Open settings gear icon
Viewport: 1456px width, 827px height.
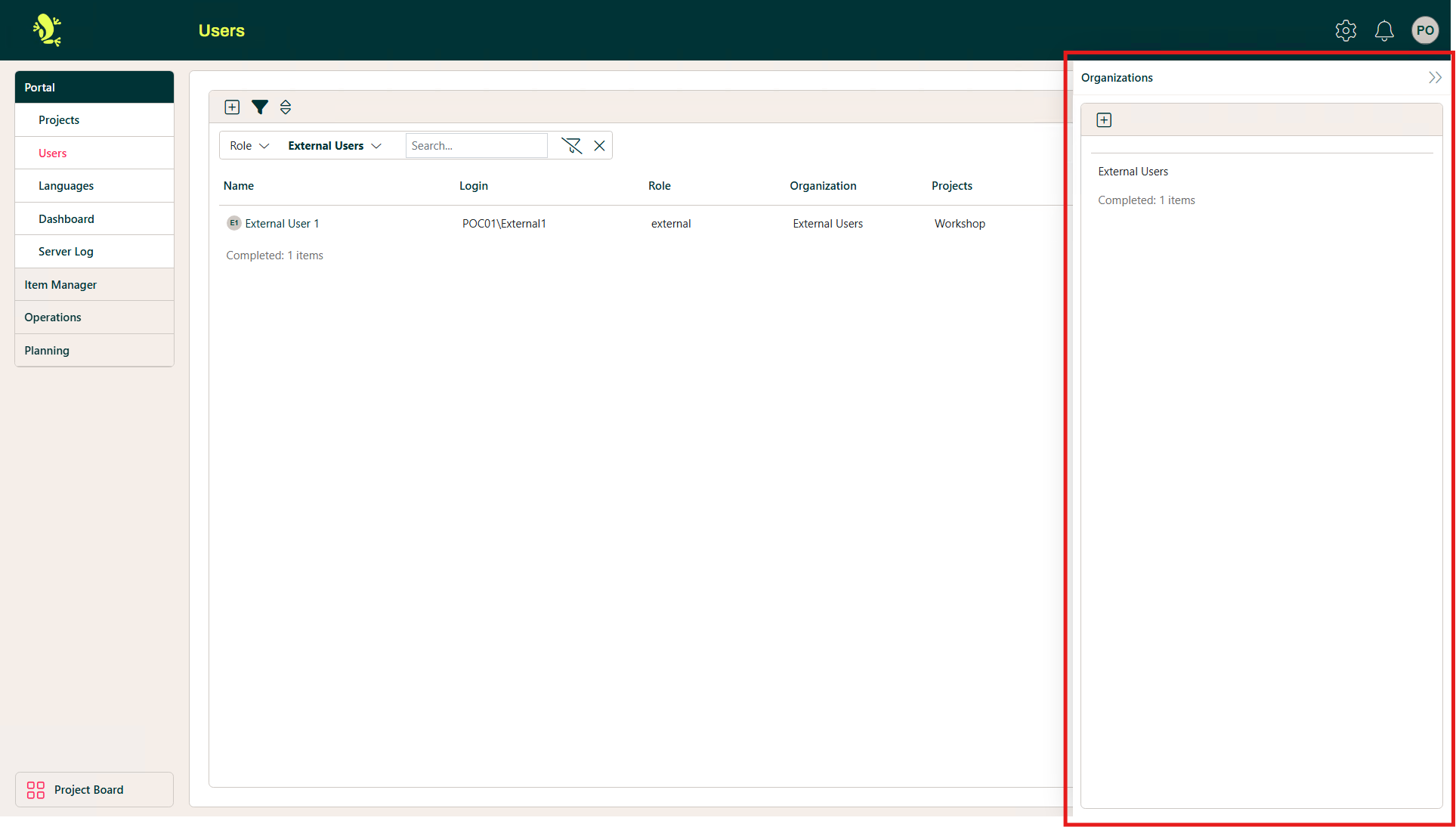point(1346,30)
